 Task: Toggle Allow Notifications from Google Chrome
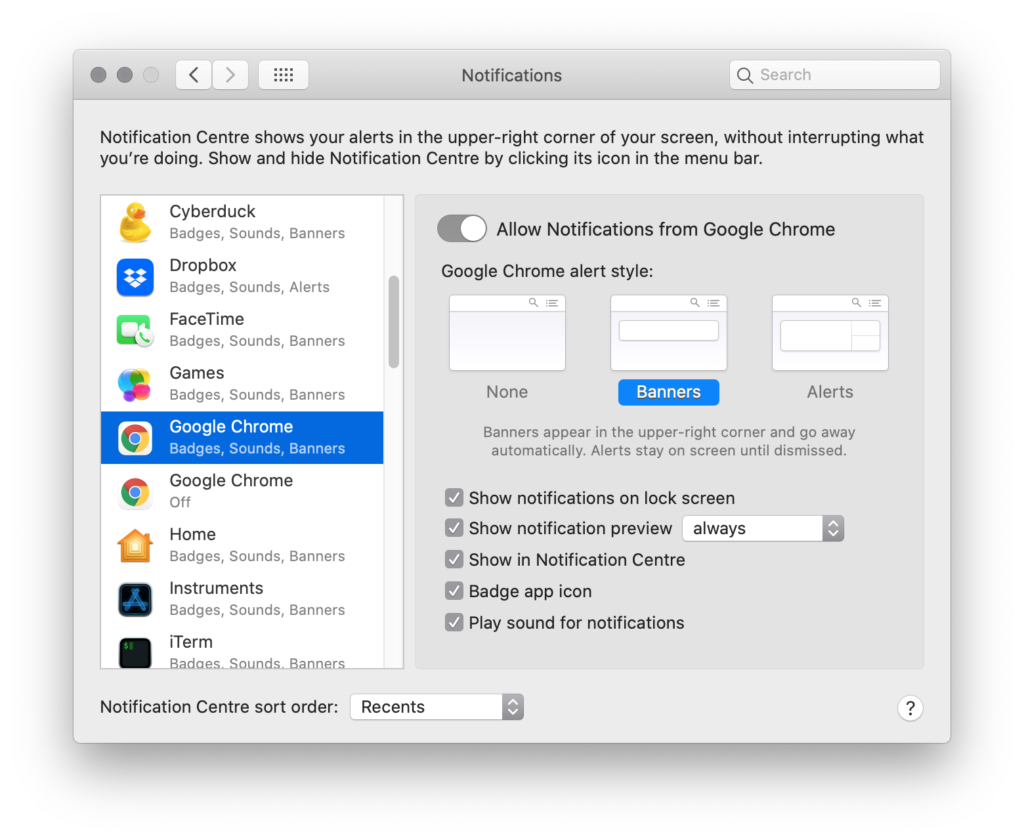tap(462, 229)
